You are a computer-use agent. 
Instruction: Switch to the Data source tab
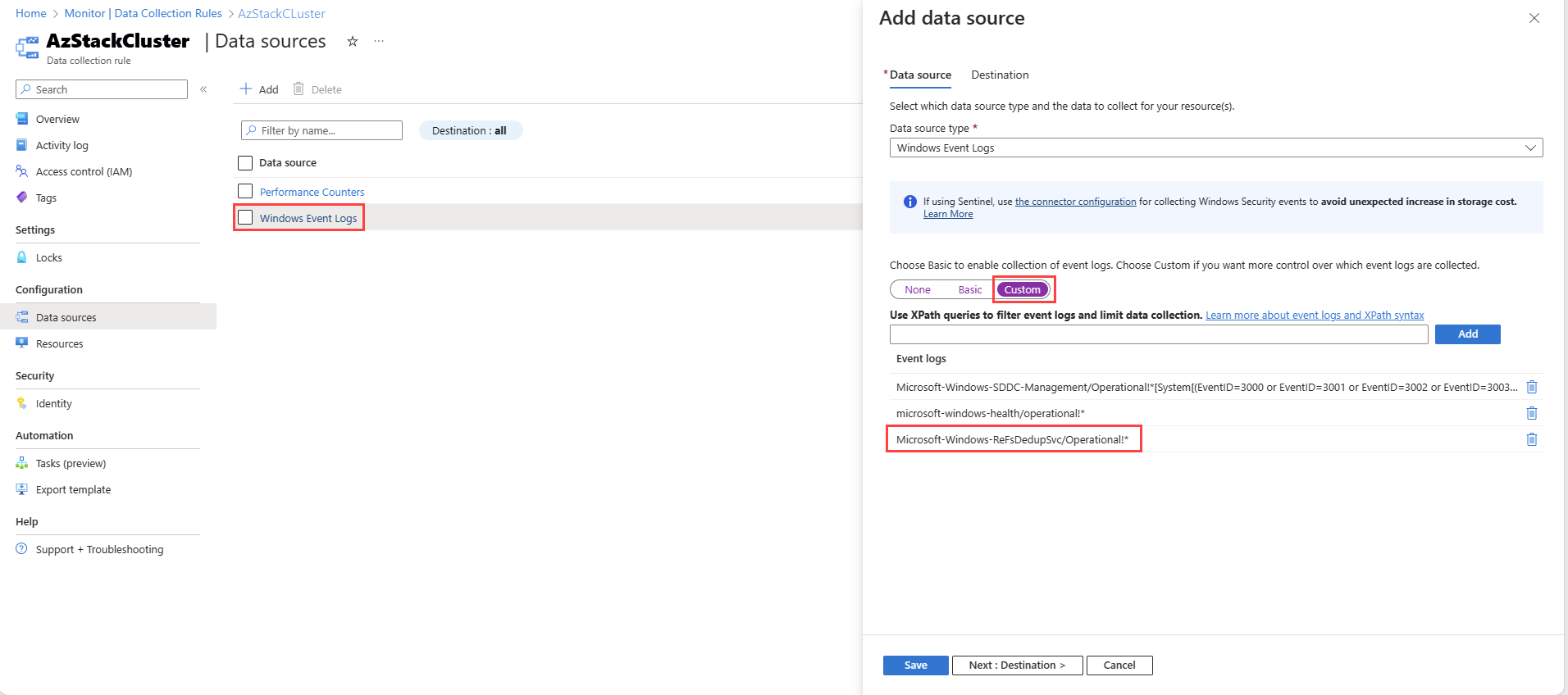point(920,75)
